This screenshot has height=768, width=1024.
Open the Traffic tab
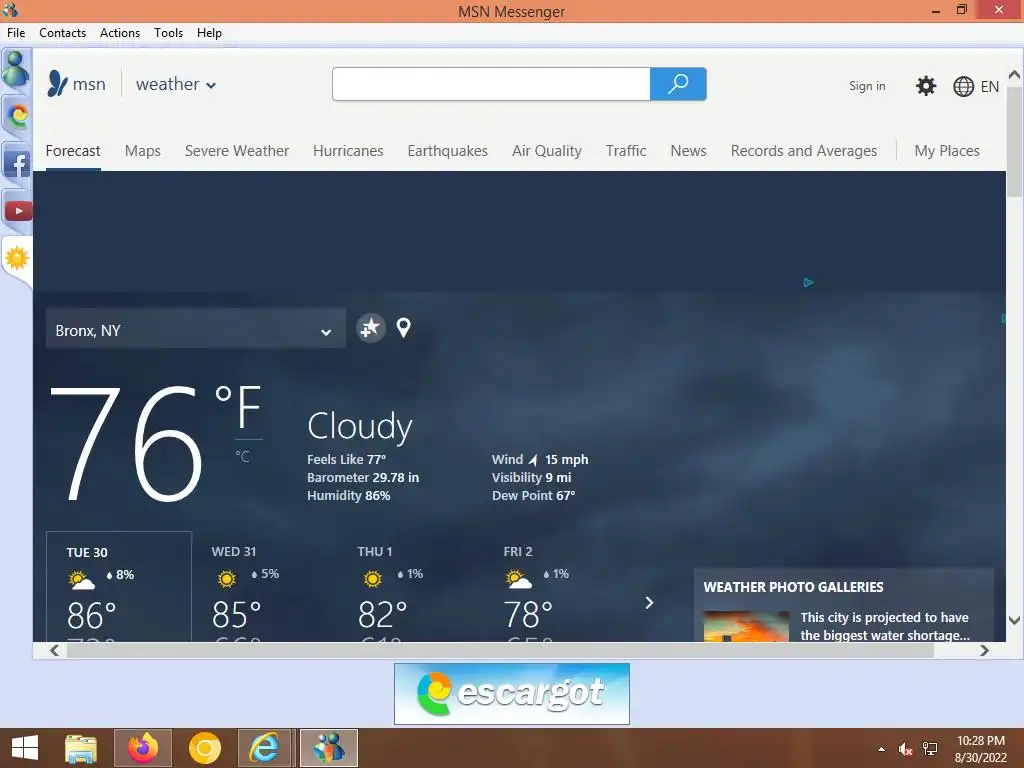click(626, 151)
